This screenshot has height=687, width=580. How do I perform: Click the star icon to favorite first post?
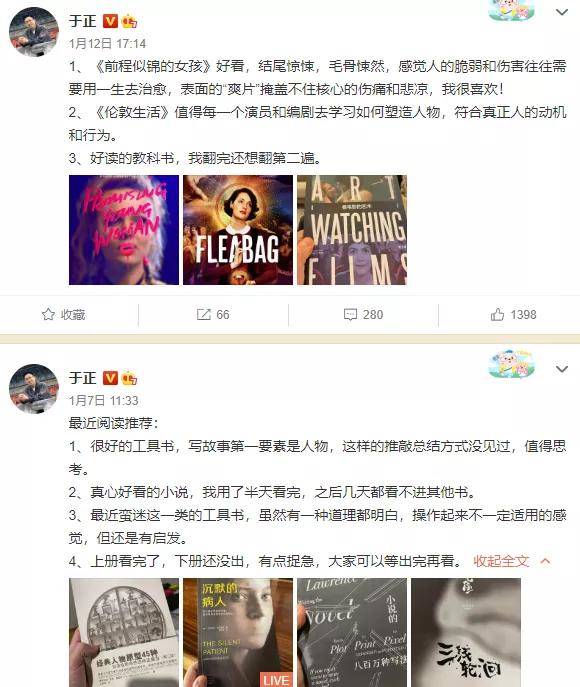(48, 314)
